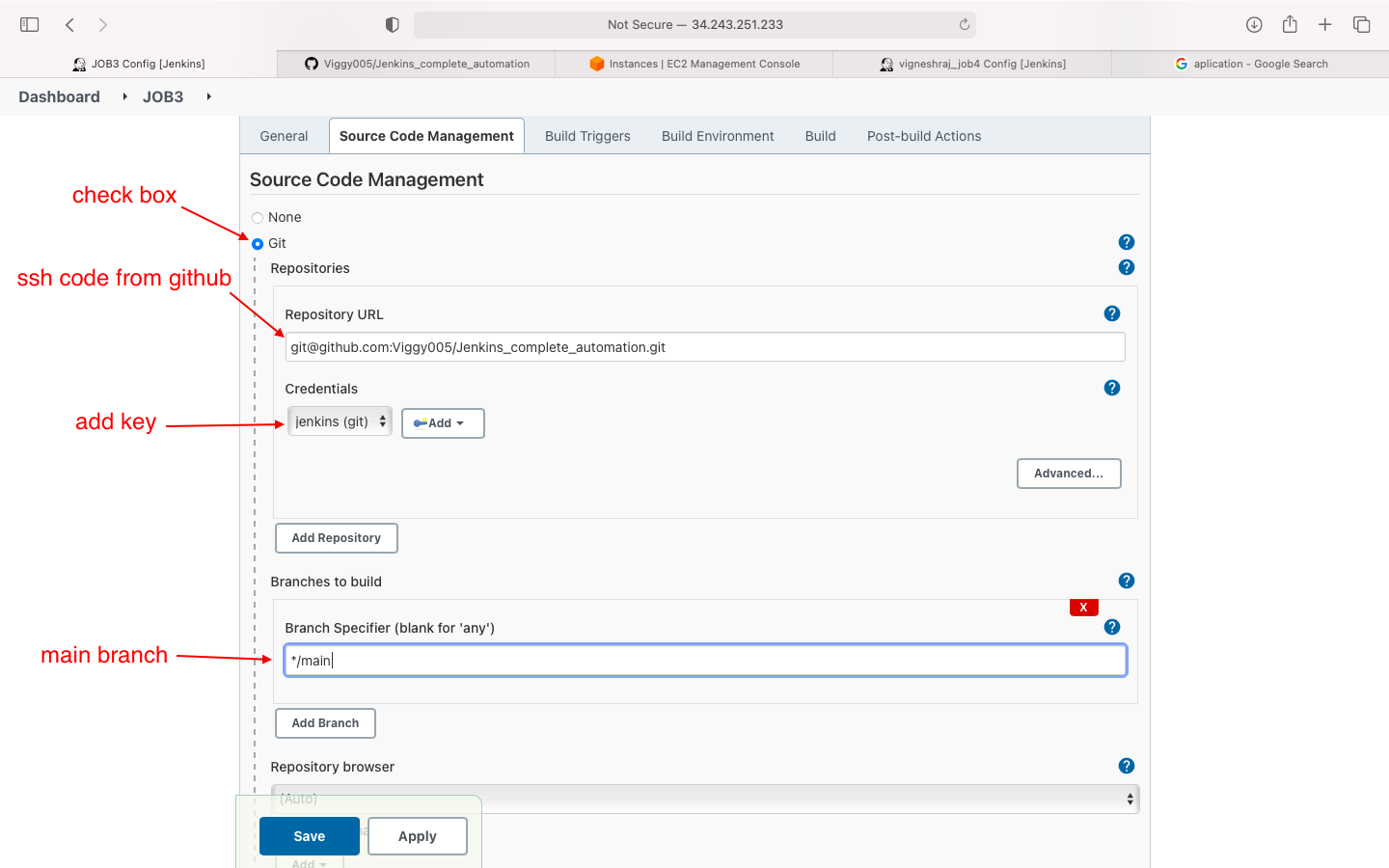This screenshot has height=868, width=1389.
Task: Click into the Branch Specifier field
Action: (x=705, y=661)
